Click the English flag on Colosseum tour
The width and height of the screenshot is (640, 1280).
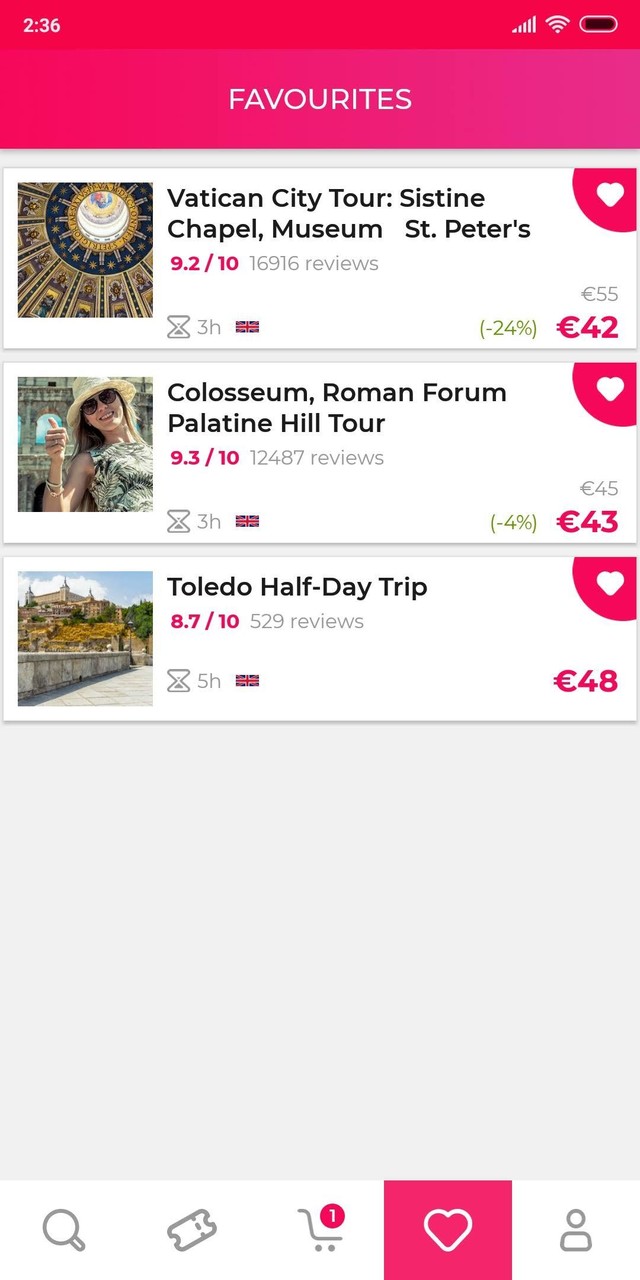coord(247,521)
